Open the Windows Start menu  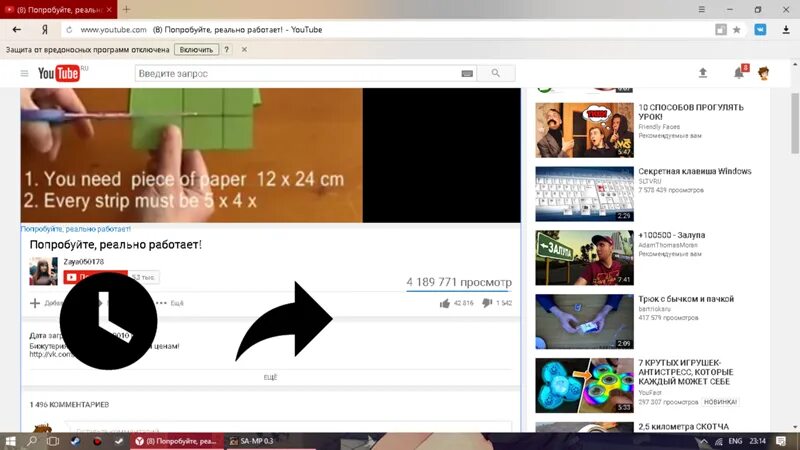pyautogui.click(x=10, y=441)
